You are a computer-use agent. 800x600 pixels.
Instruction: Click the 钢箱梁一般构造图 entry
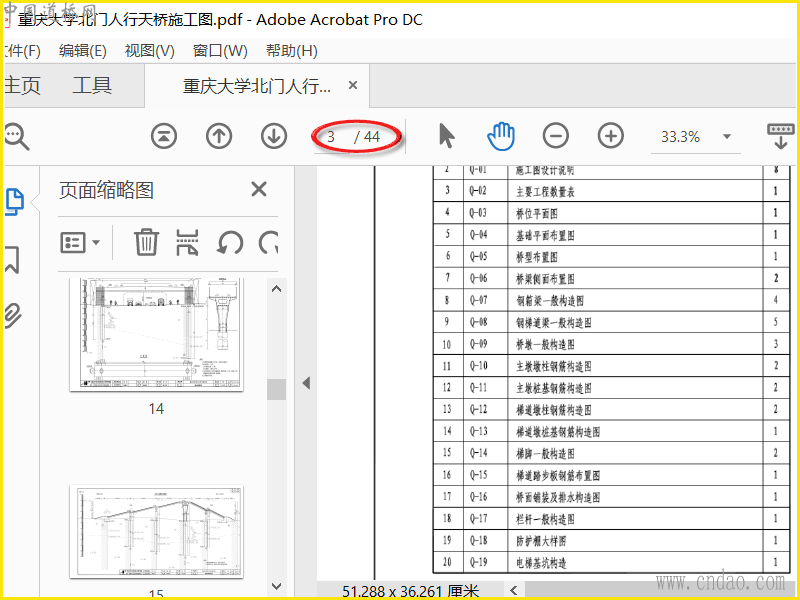(549, 301)
